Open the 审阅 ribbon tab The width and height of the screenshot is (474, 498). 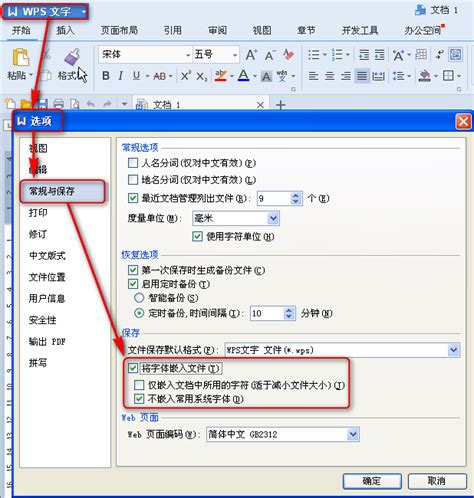pyautogui.click(x=218, y=31)
